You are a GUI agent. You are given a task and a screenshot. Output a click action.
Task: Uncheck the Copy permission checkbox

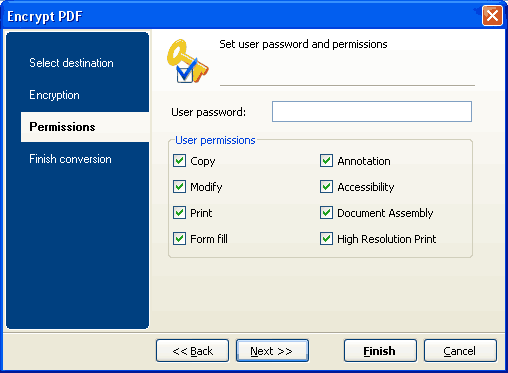179,161
